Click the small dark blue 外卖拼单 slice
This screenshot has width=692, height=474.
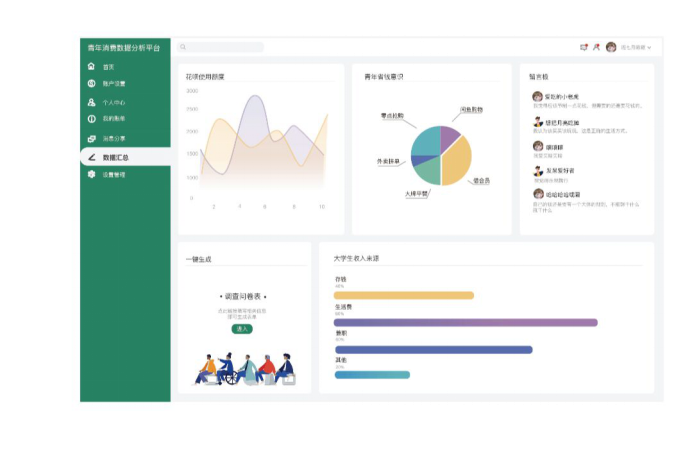tap(419, 160)
